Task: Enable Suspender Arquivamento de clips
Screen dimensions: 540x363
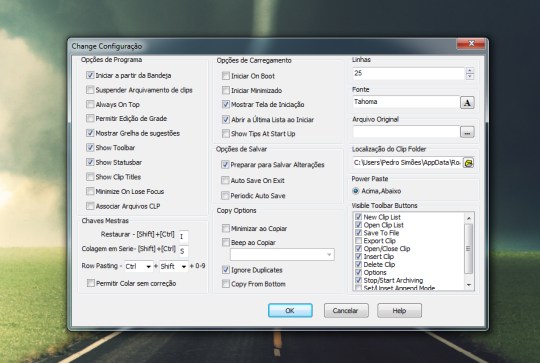Action: [x=90, y=90]
